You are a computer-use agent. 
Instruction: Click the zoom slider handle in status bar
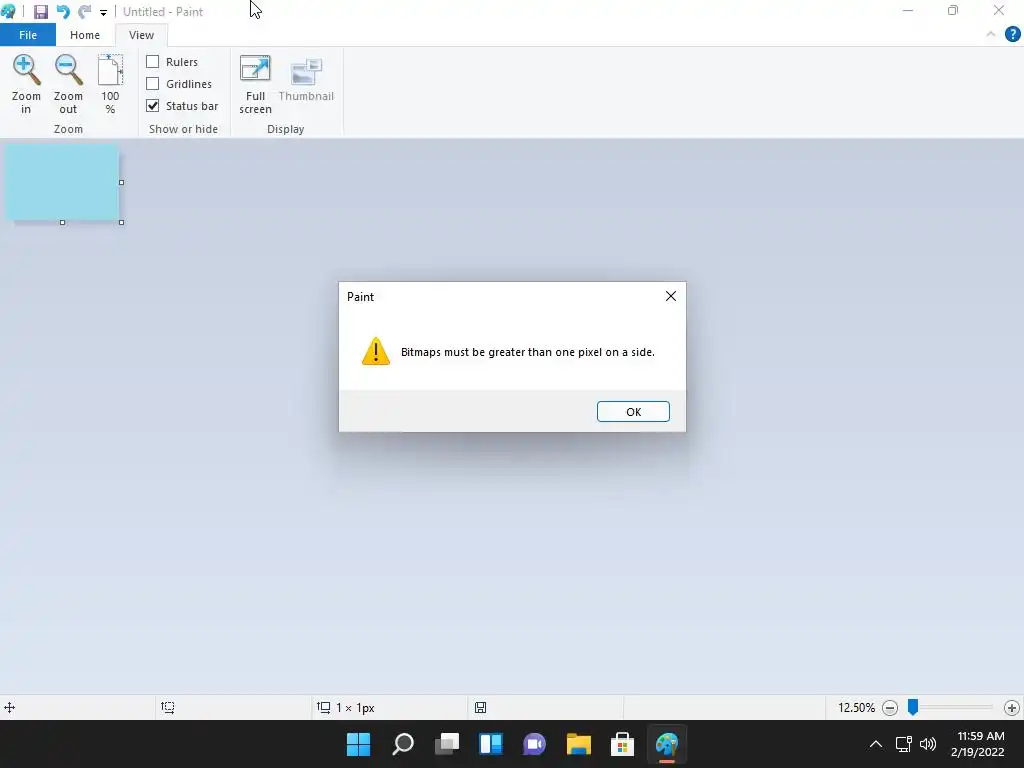click(913, 707)
